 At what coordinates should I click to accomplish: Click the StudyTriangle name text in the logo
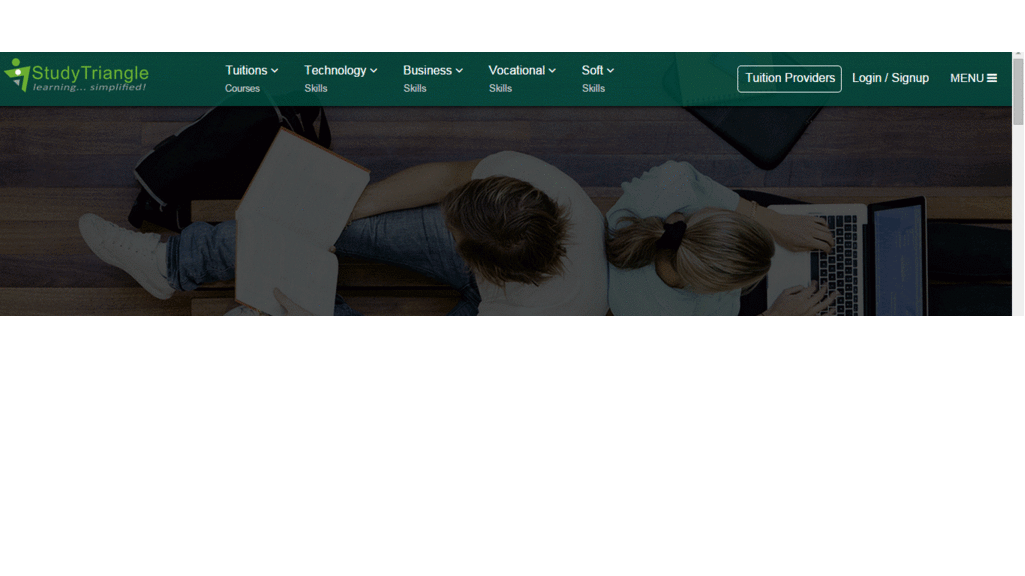tap(90, 72)
